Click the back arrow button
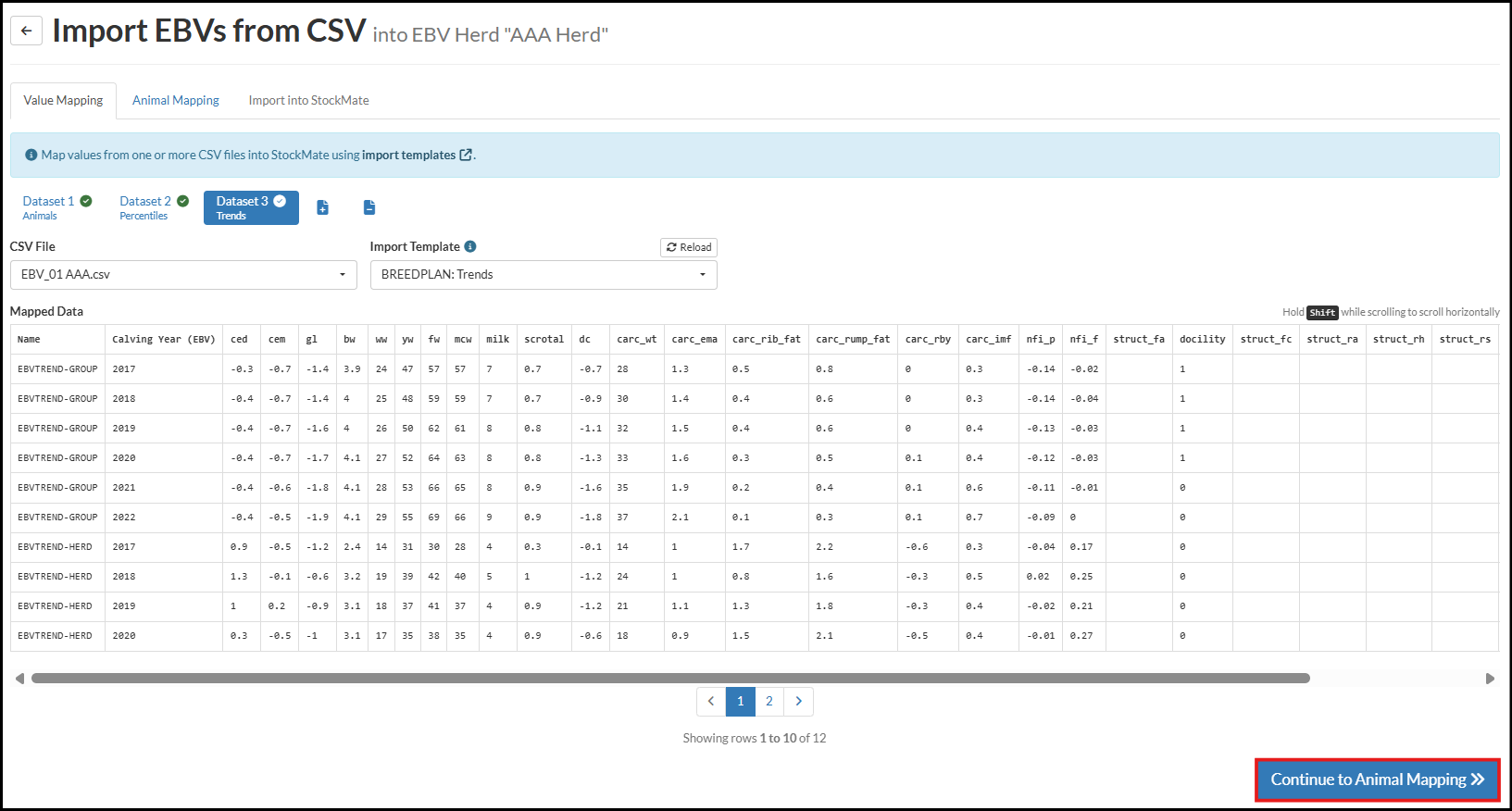The image size is (1512, 811). click(x=26, y=31)
